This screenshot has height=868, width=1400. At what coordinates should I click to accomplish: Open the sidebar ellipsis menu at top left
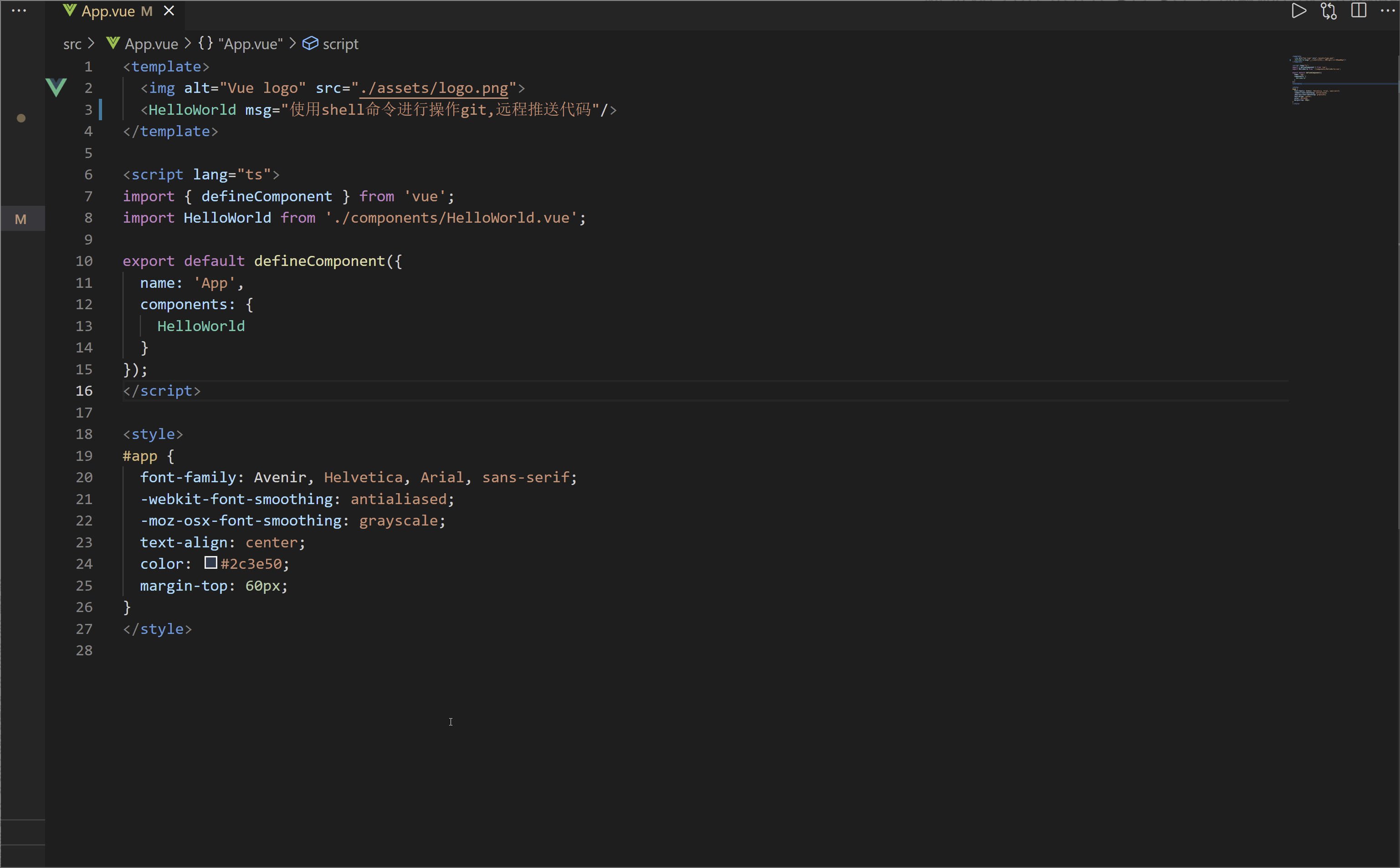(19, 11)
